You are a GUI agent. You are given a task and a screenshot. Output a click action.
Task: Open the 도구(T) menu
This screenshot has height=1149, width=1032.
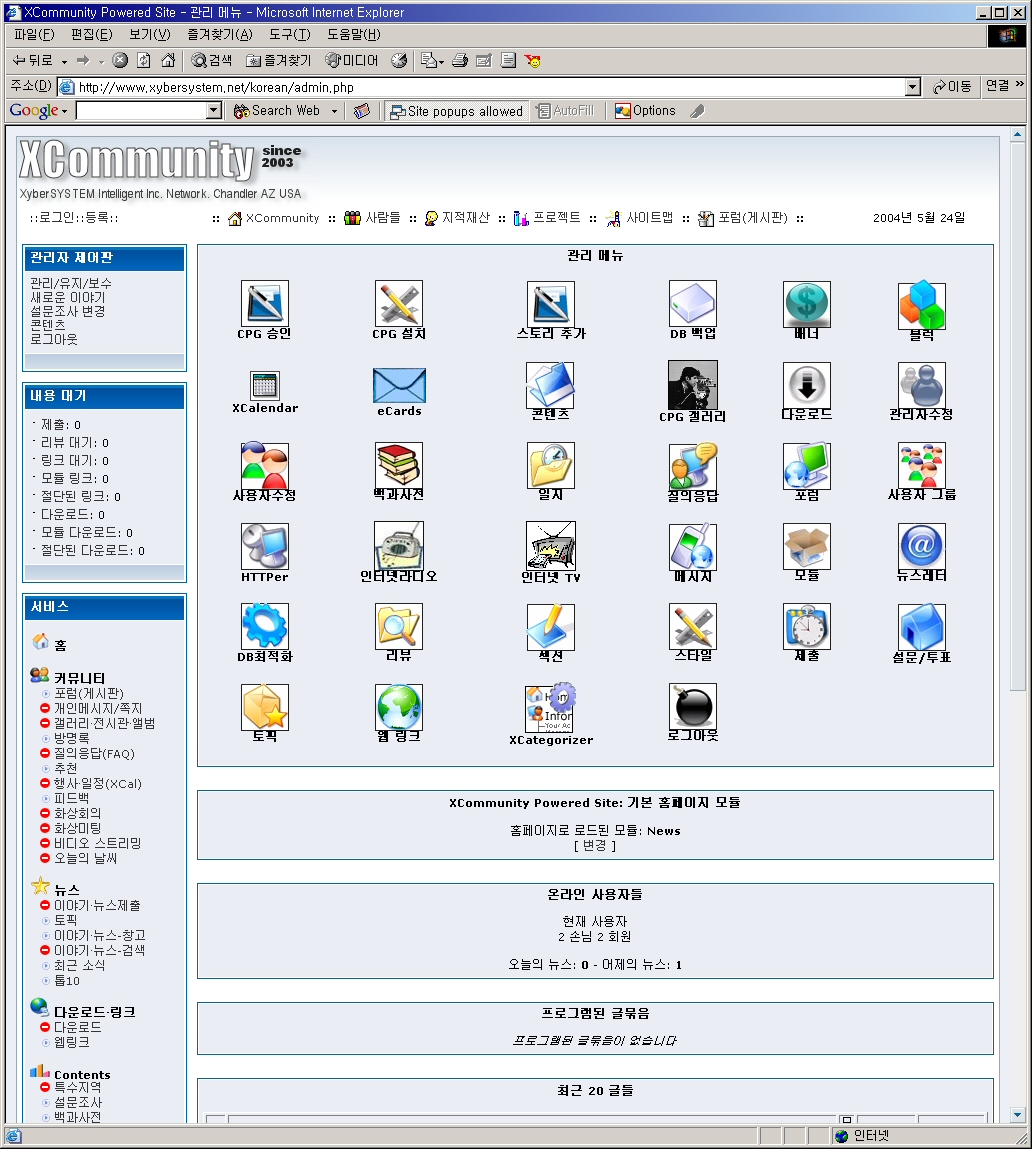point(289,35)
